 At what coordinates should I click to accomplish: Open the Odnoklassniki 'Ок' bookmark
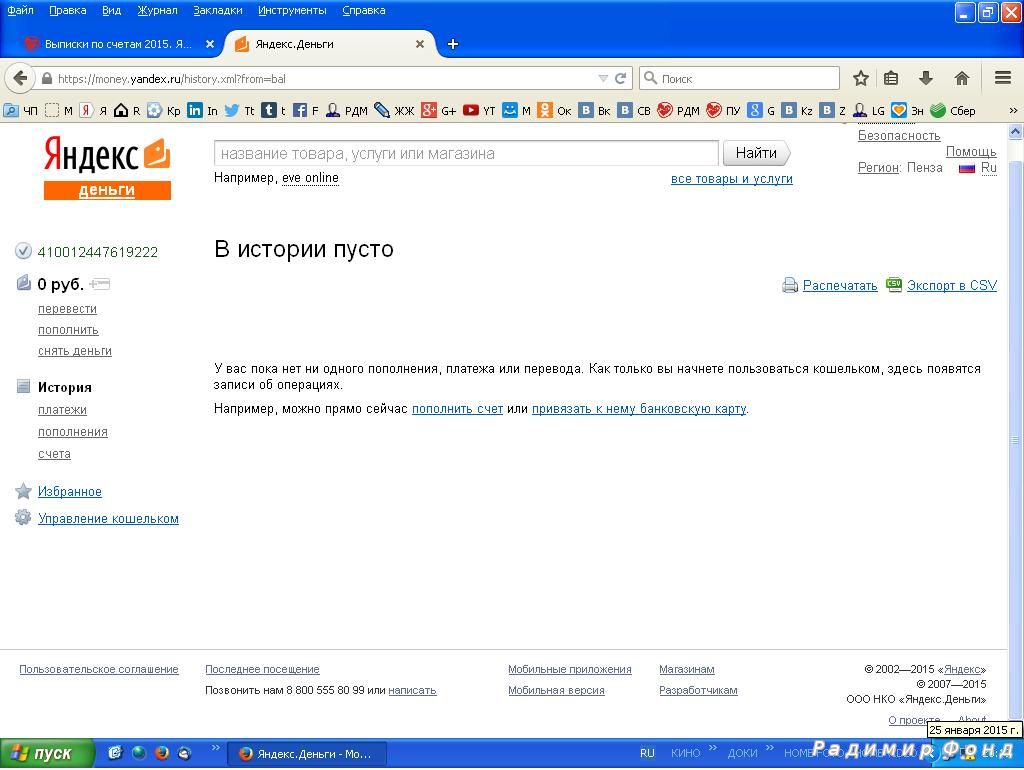554,110
